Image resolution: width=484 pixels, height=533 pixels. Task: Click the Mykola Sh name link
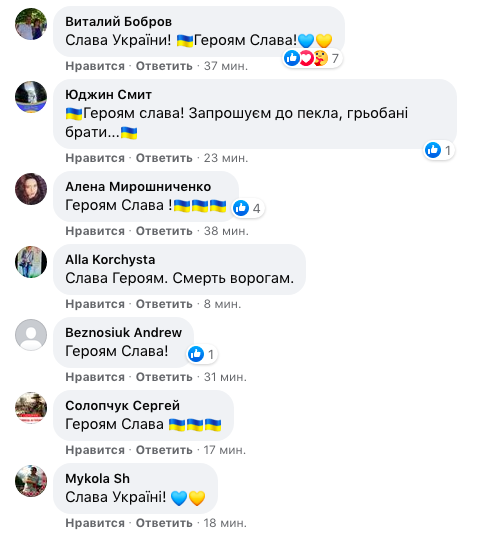click(98, 479)
